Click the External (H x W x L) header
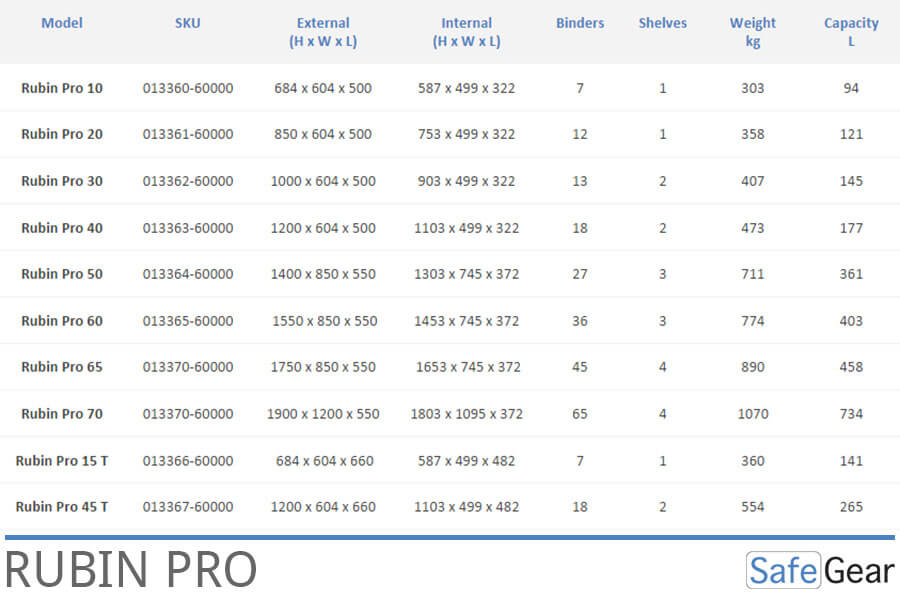 323,32
